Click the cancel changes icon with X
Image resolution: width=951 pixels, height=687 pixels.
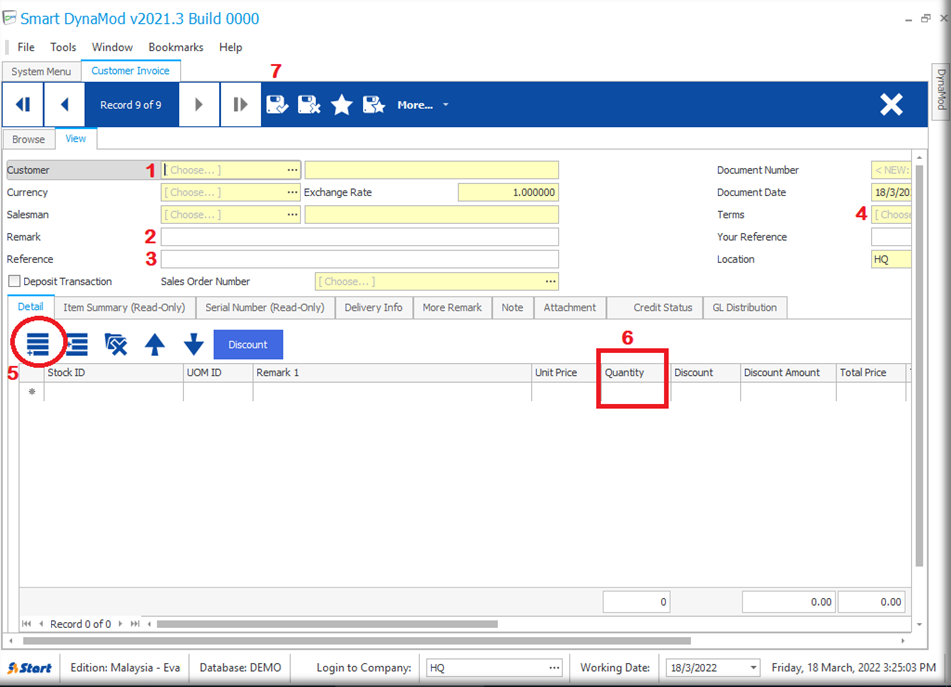309,104
